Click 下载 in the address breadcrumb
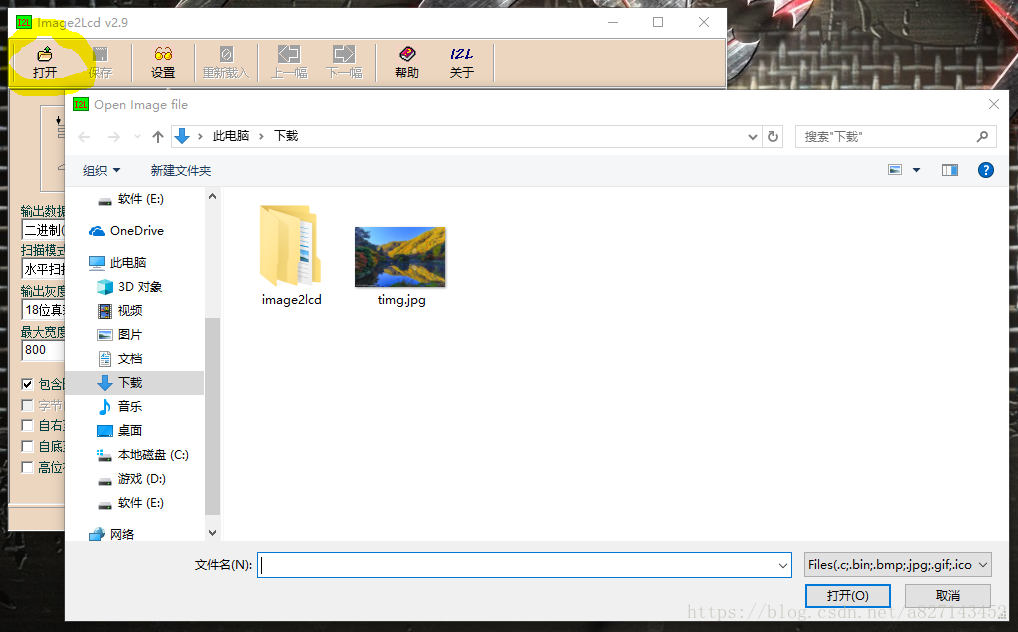This screenshot has width=1018, height=632. pos(286,136)
